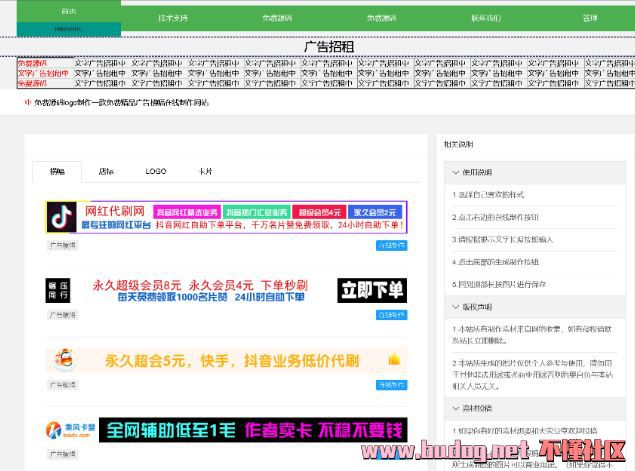Image resolution: width=635 pixels, height=471 pixels.
Task: Click the gray tag under the 永久超会5元 banner
Action: click(x=62, y=385)
